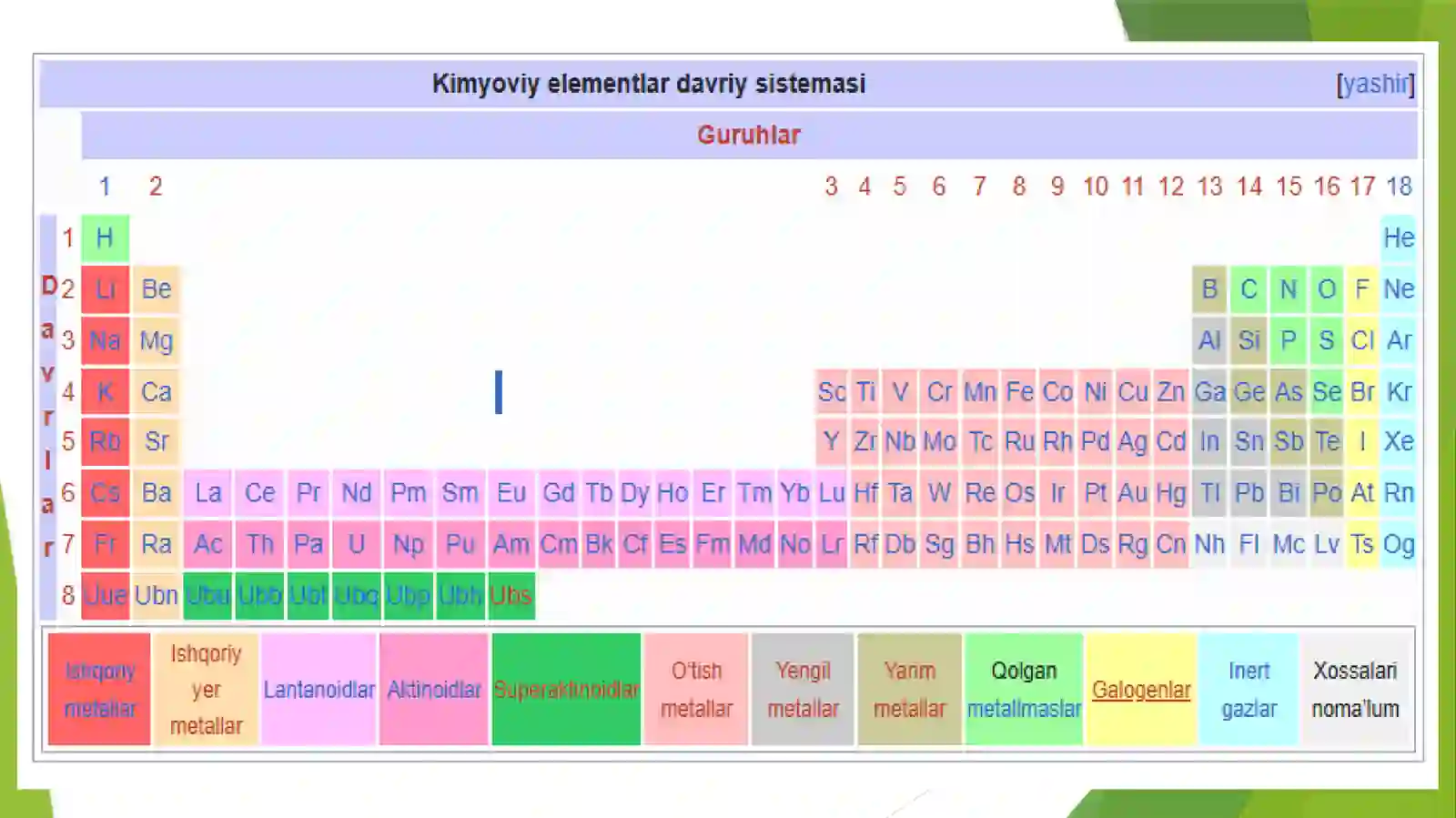Open the Guruhlar header link
Image resolution: width=1456 pixels, height=818 pixels.
coord(749,135)
